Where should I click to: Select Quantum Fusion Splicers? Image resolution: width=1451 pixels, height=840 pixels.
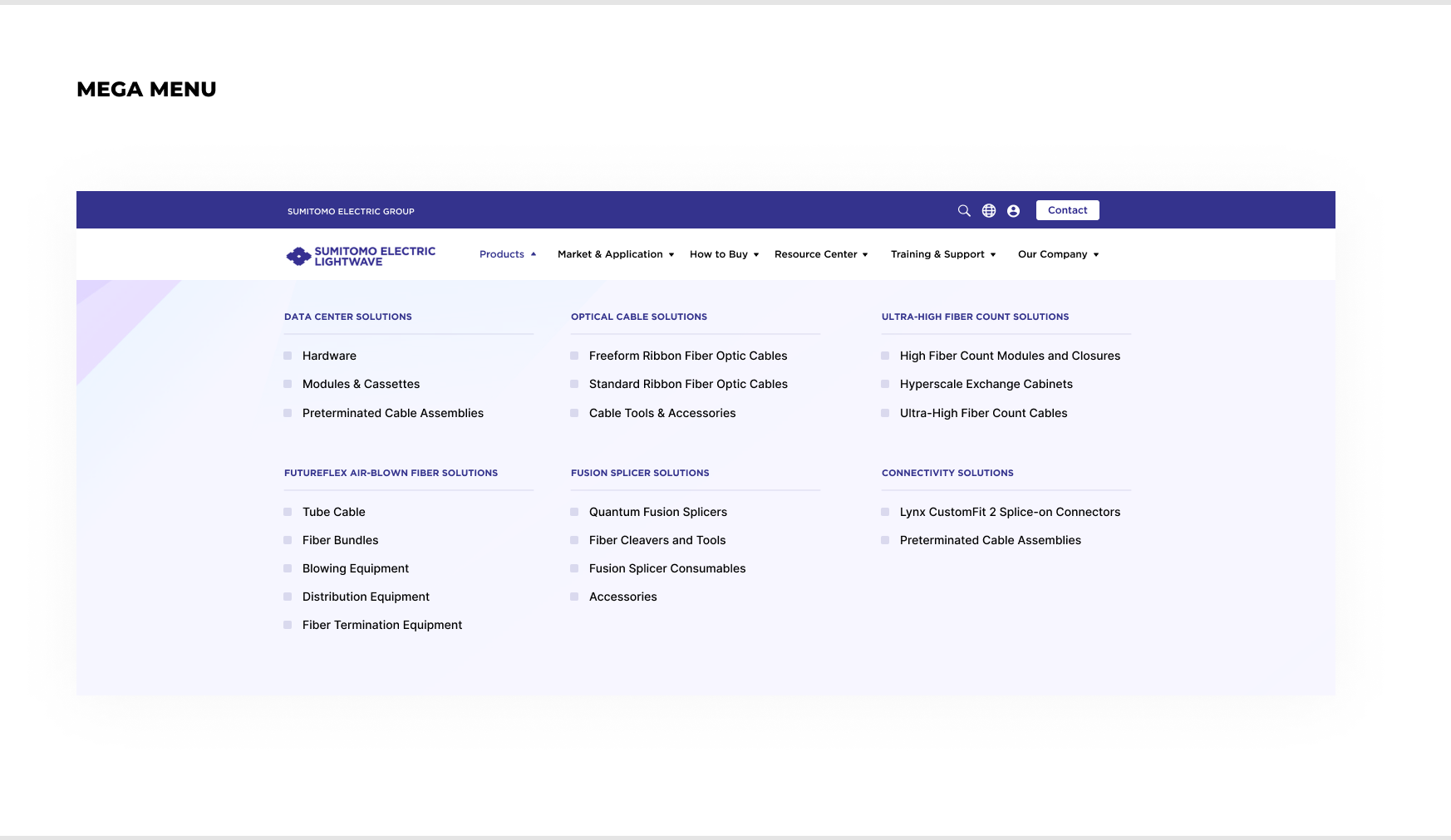point(657,512)
